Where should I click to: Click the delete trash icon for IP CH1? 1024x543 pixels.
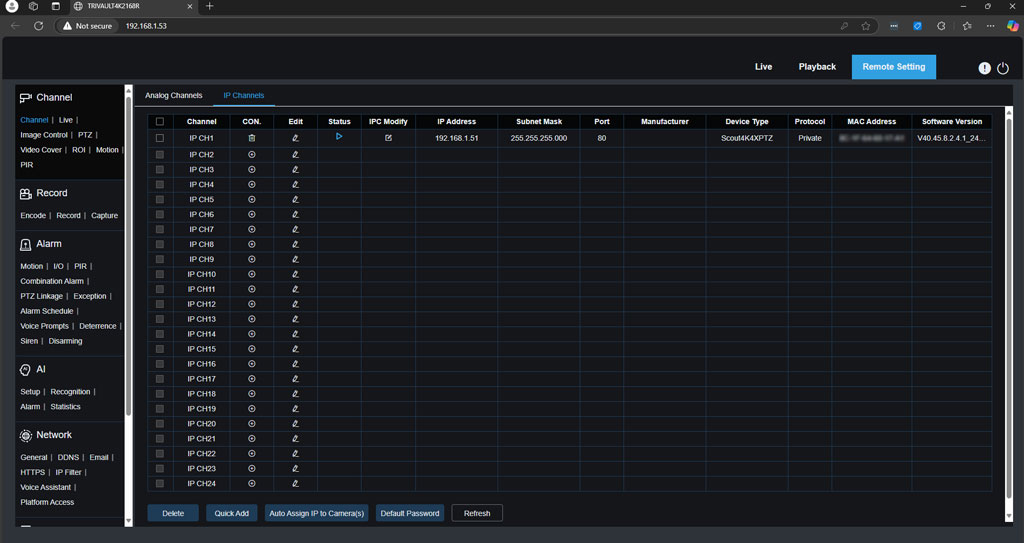(252, 138)
